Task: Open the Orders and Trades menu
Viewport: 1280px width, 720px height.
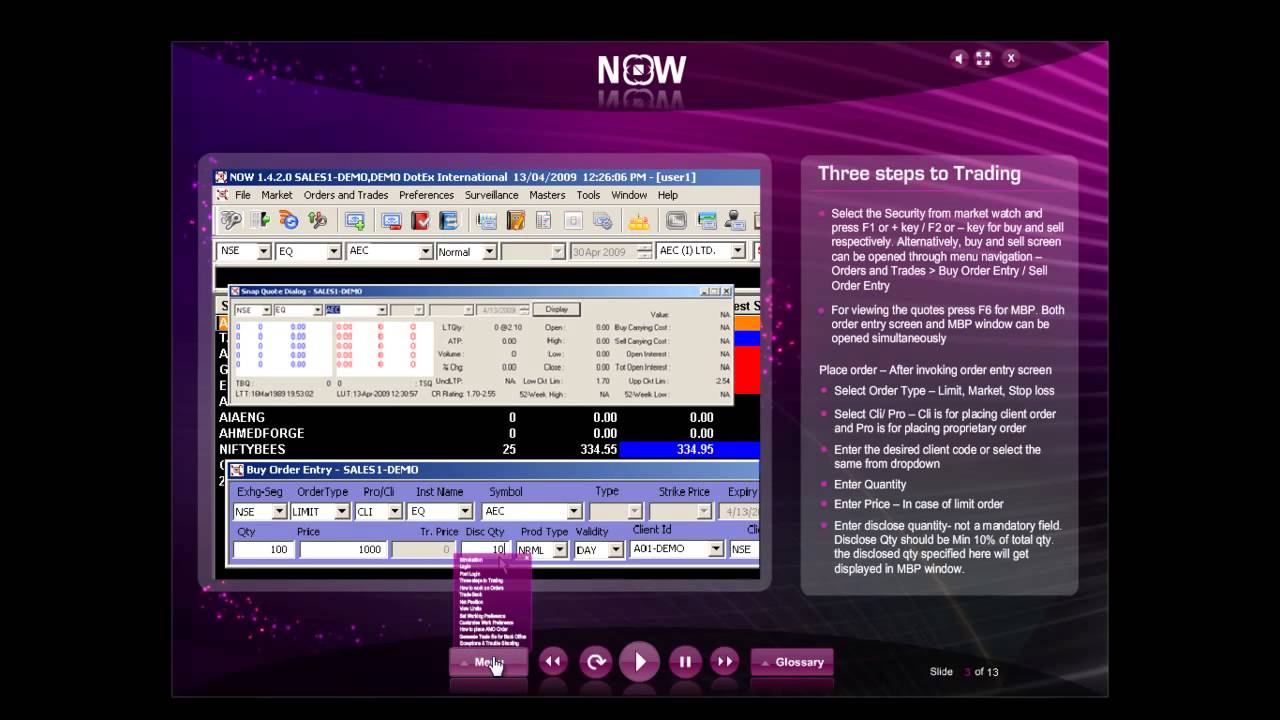Action: click(x=346, y=195)
